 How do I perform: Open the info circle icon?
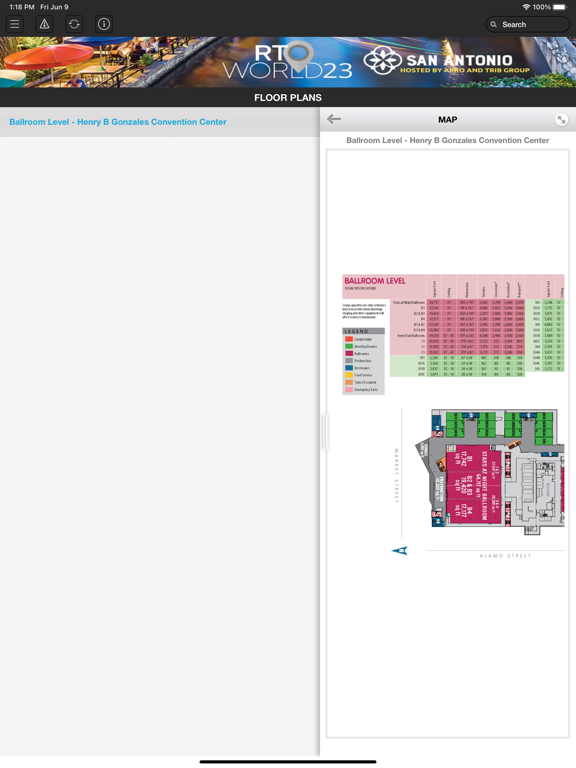coord(104,24)
